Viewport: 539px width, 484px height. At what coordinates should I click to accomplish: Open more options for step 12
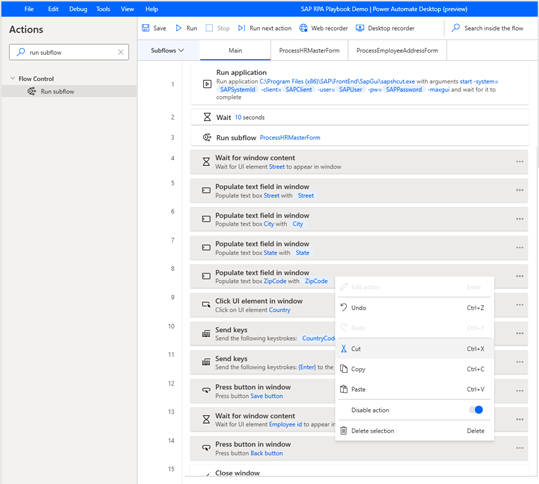pos(519,390)
